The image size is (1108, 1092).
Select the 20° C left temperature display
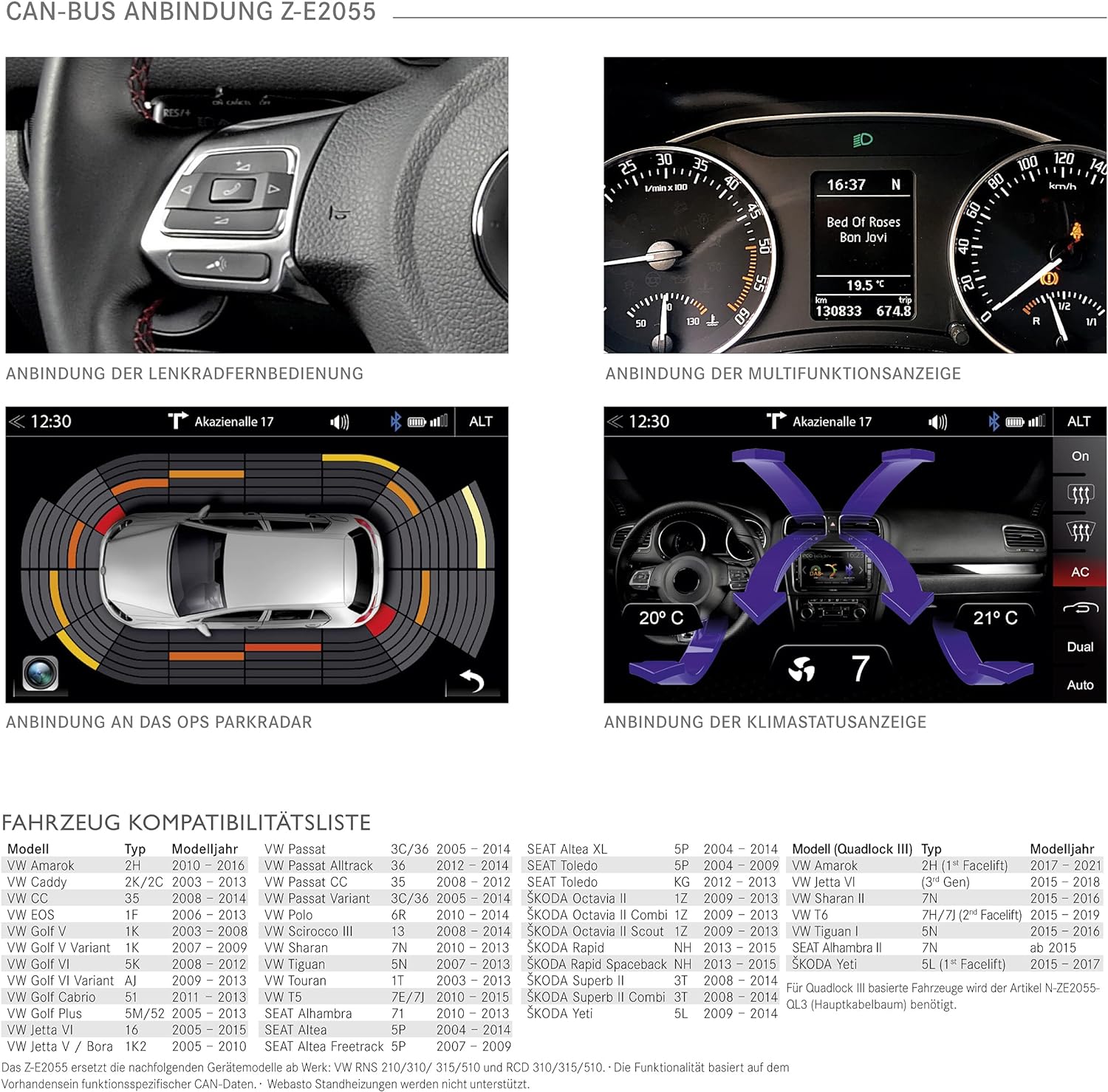point(661,618)
